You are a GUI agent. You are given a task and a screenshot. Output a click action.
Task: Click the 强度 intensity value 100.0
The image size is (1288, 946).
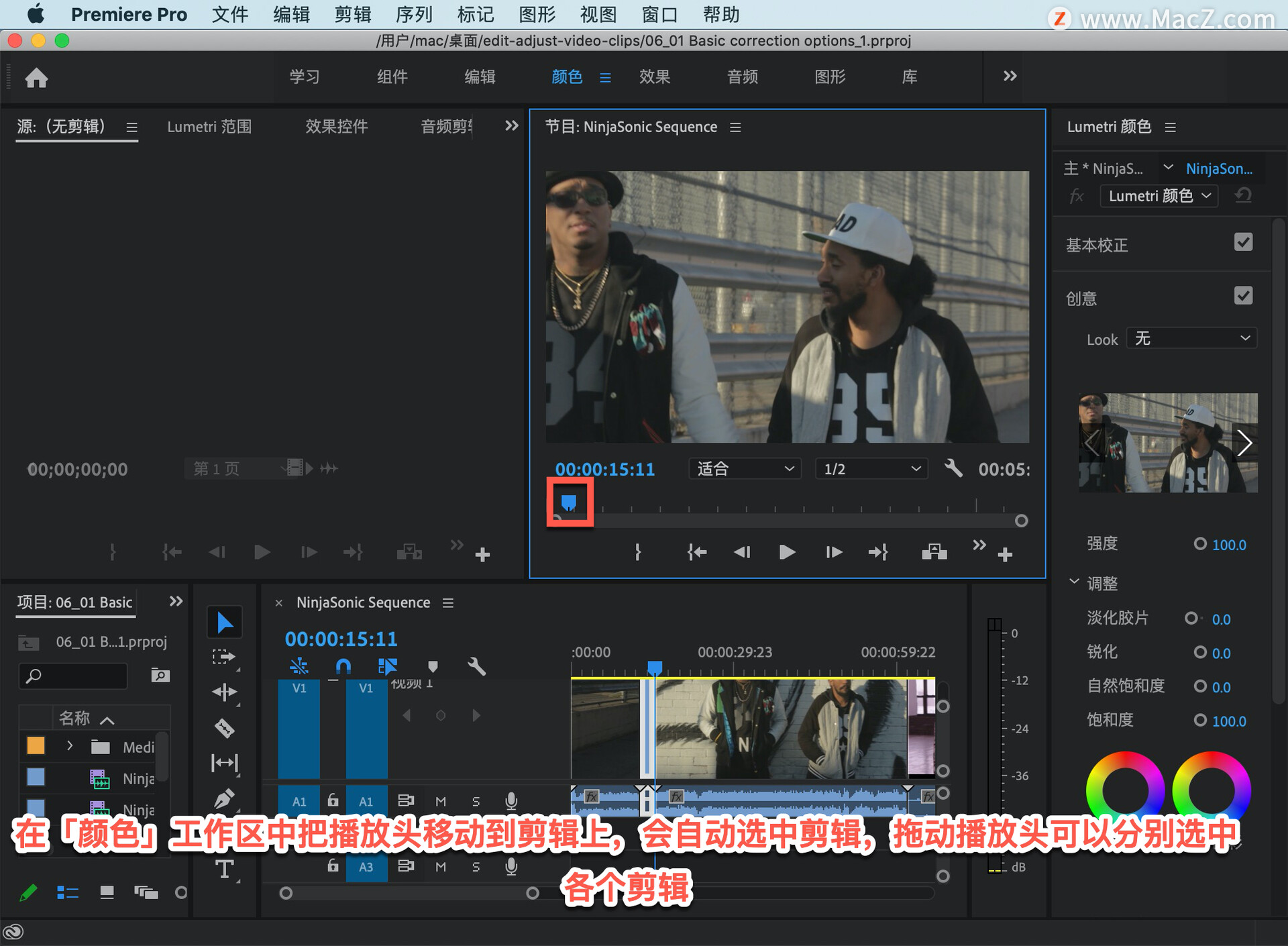[x=1228, y=545]
